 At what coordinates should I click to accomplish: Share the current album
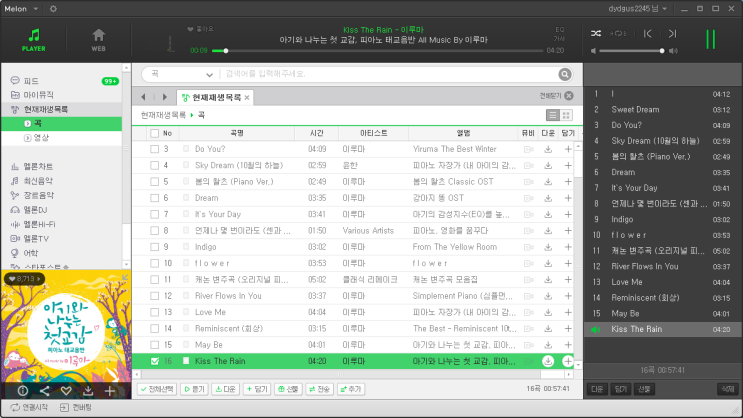point(45,391)
